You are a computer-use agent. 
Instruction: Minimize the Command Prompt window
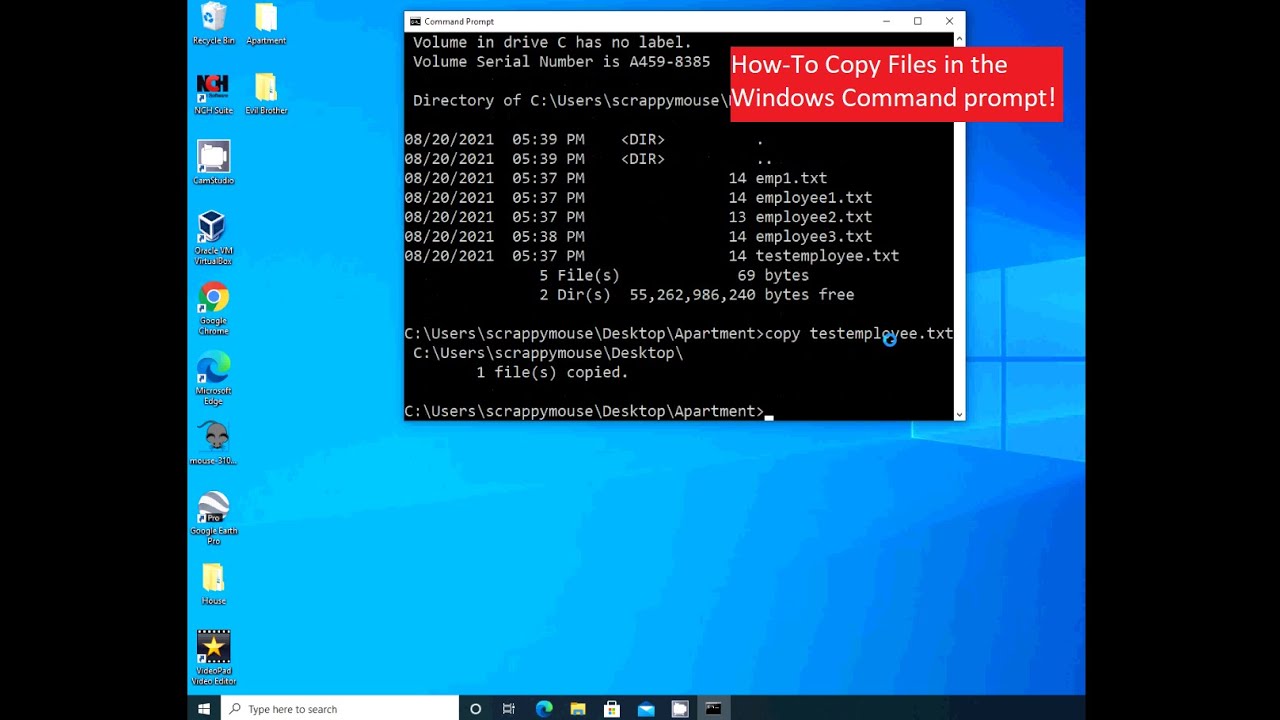[886, 21]
